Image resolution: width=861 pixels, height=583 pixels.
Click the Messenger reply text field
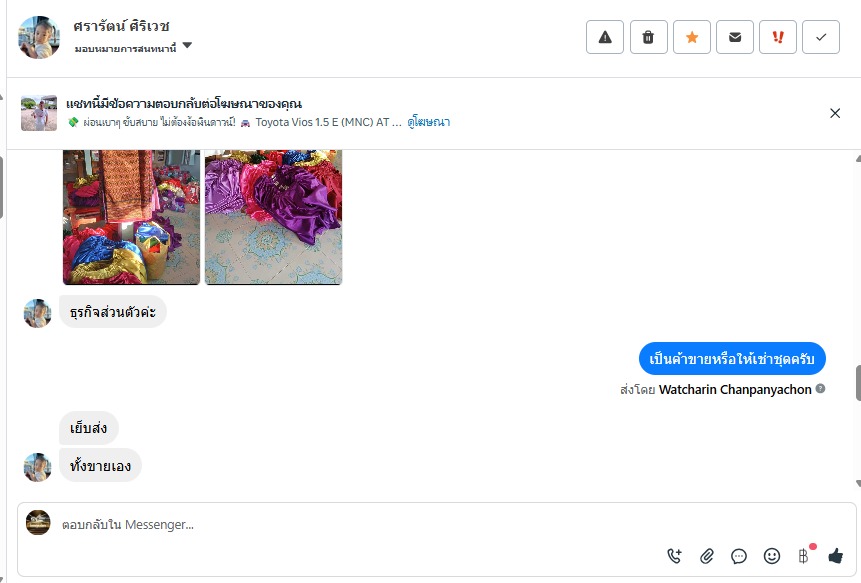click(x=357, y=525)
